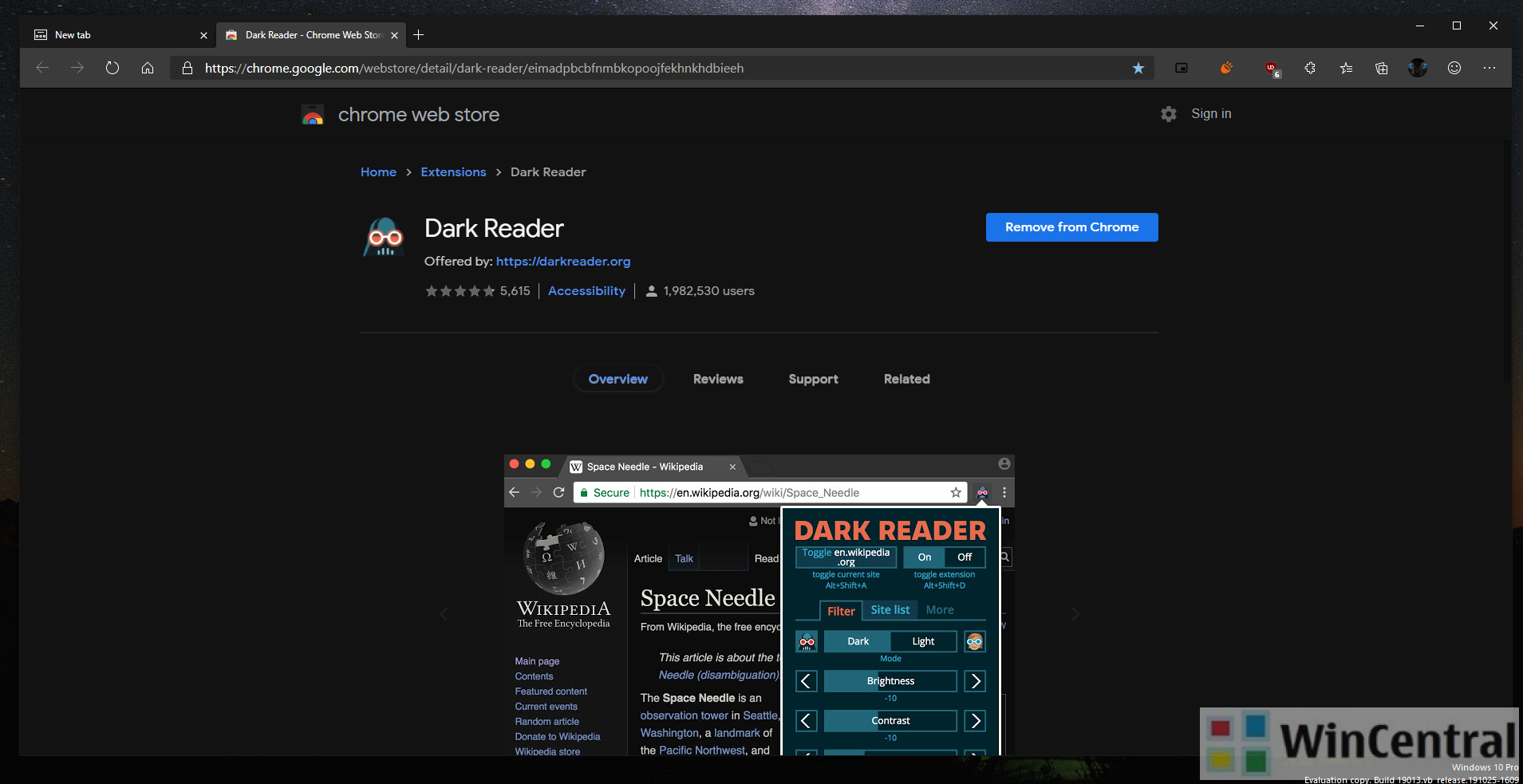Select the Overview tab

pyautogui.click(x=618, y=380)
